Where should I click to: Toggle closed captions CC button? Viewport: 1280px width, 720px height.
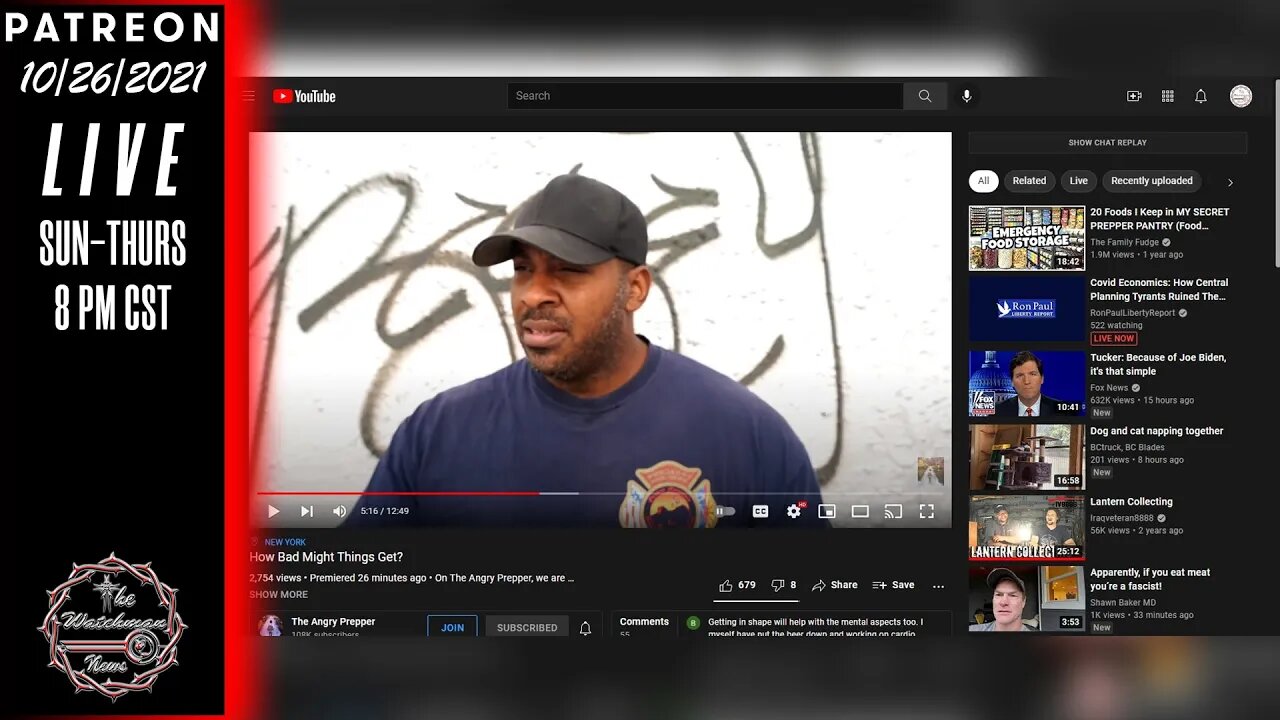click(x=760, y=511)
